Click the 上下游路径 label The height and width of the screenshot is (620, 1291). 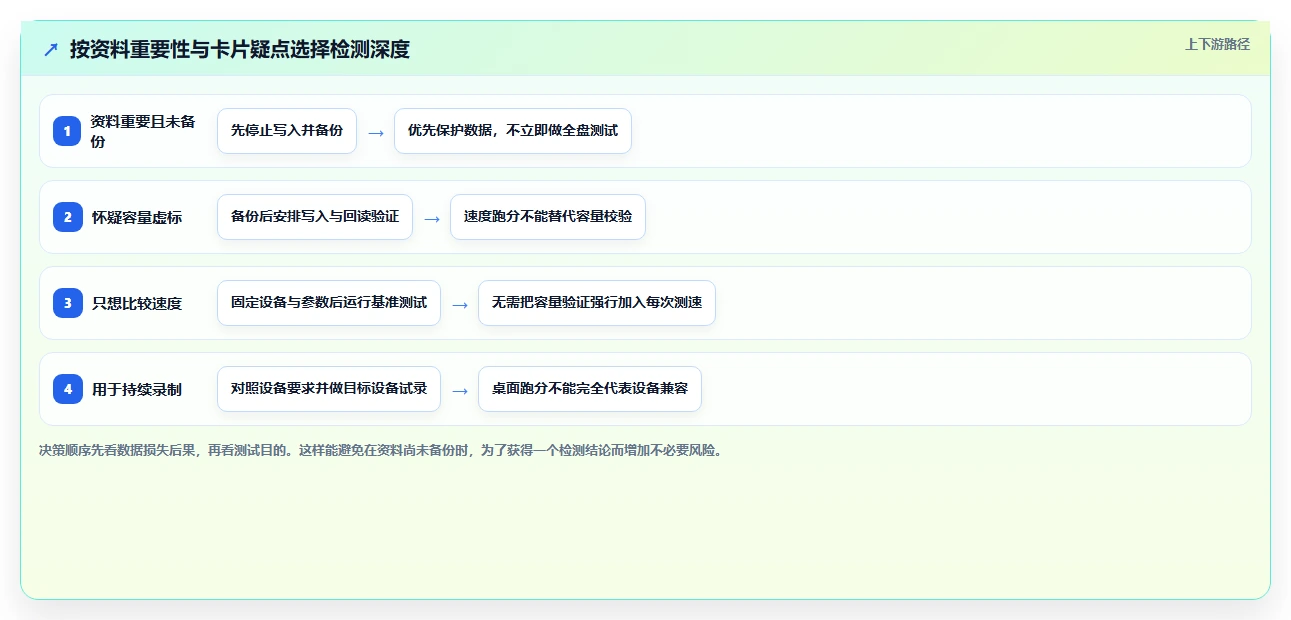[x=1217, y=44]
